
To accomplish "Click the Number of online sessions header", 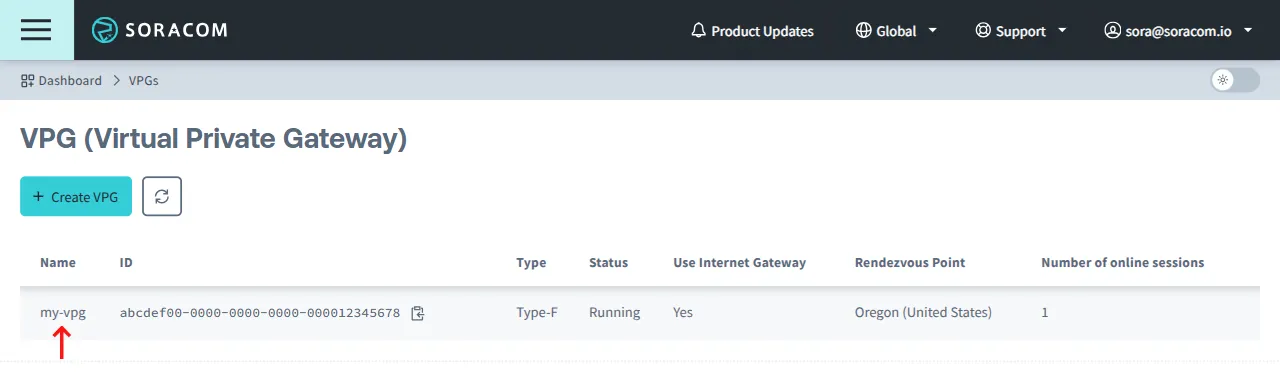I will (1123, 262).
